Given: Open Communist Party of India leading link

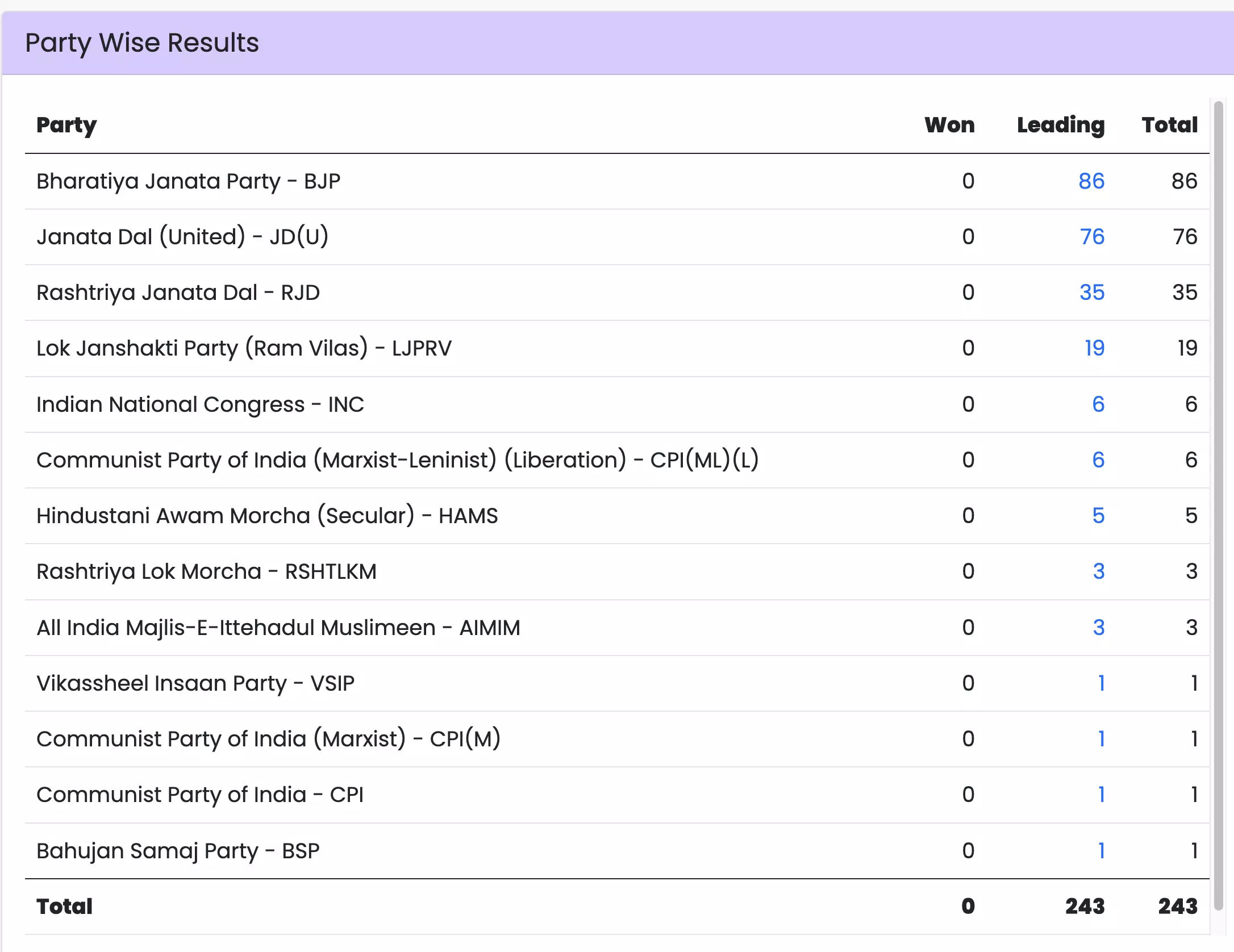Looking at the screenshot, I should [1101, 795].
